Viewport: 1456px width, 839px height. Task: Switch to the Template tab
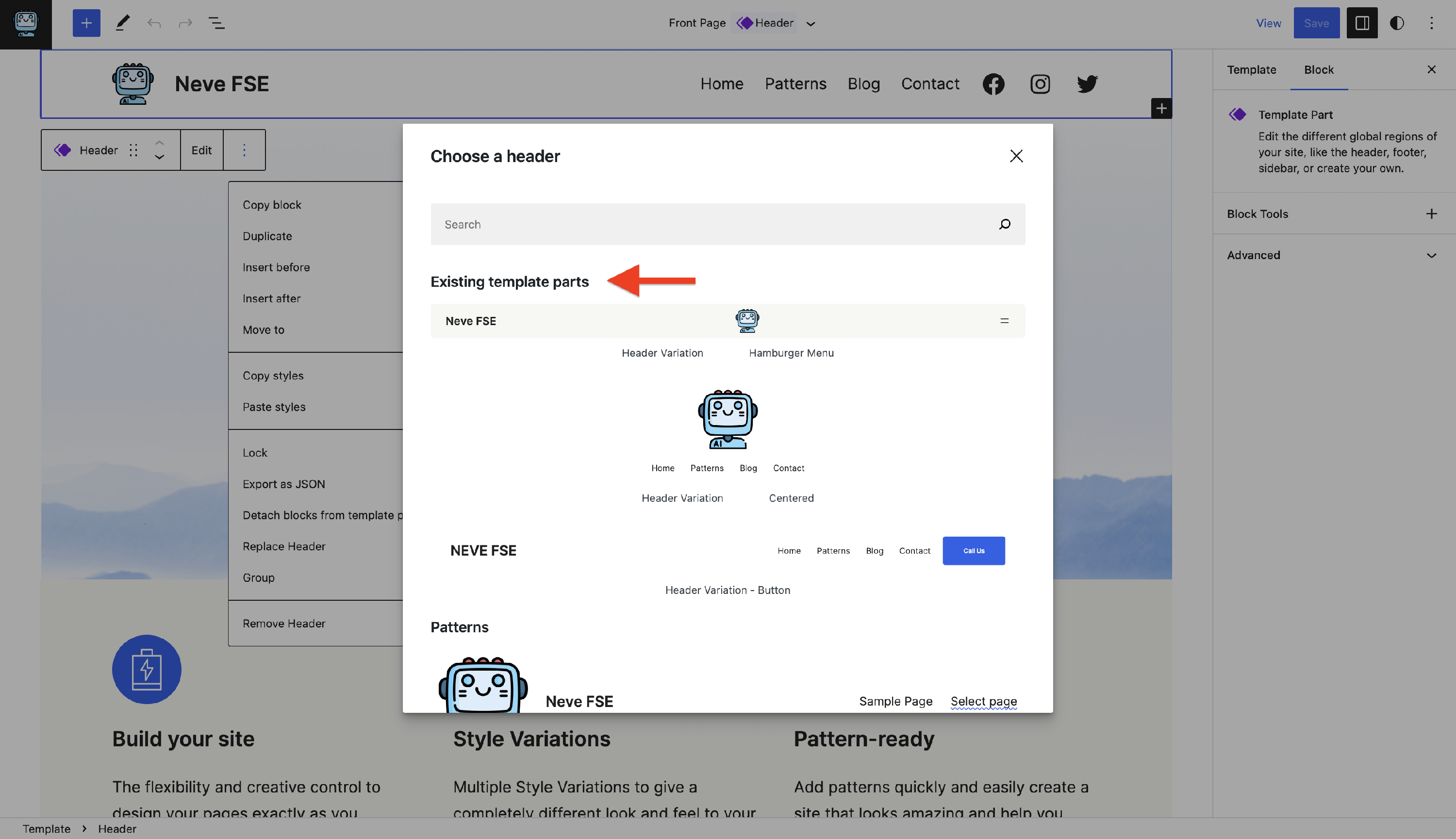(x=1251, y=70)
